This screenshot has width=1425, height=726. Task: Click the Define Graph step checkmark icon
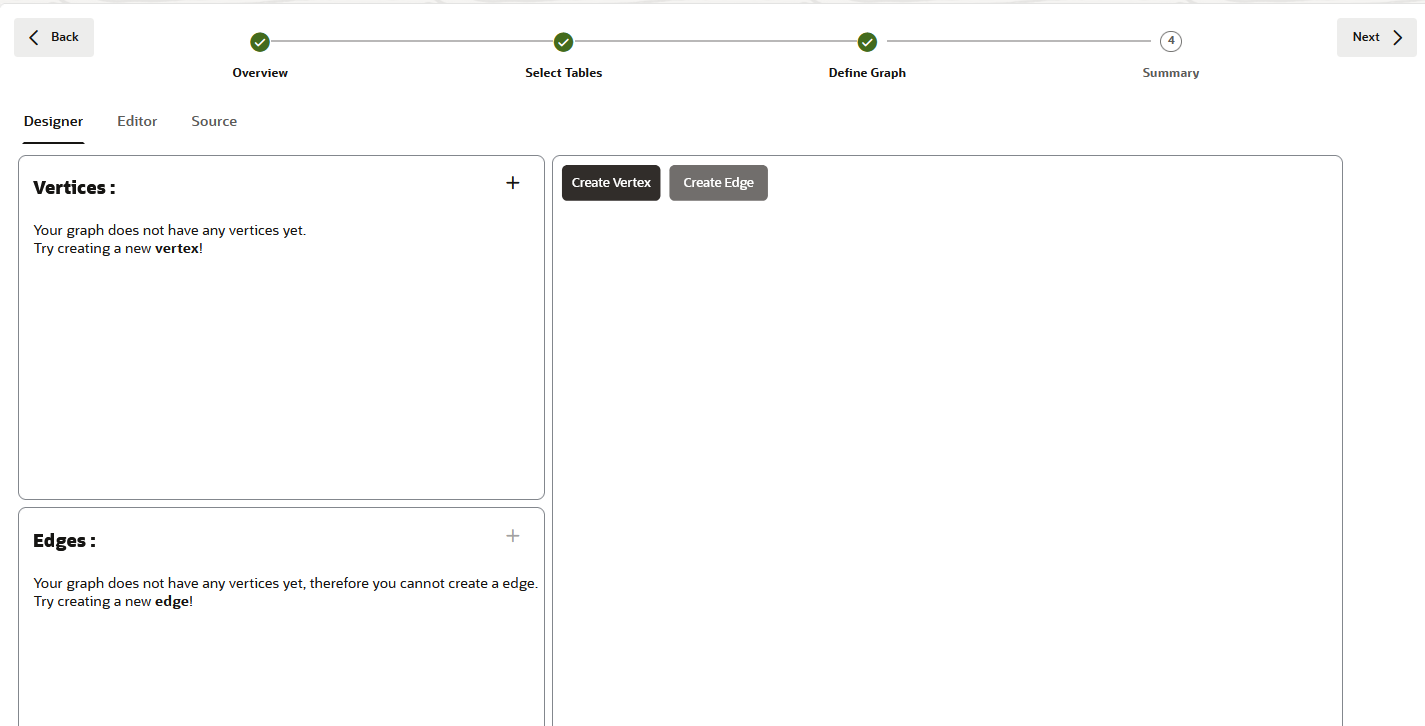click(x=866, y=42)
